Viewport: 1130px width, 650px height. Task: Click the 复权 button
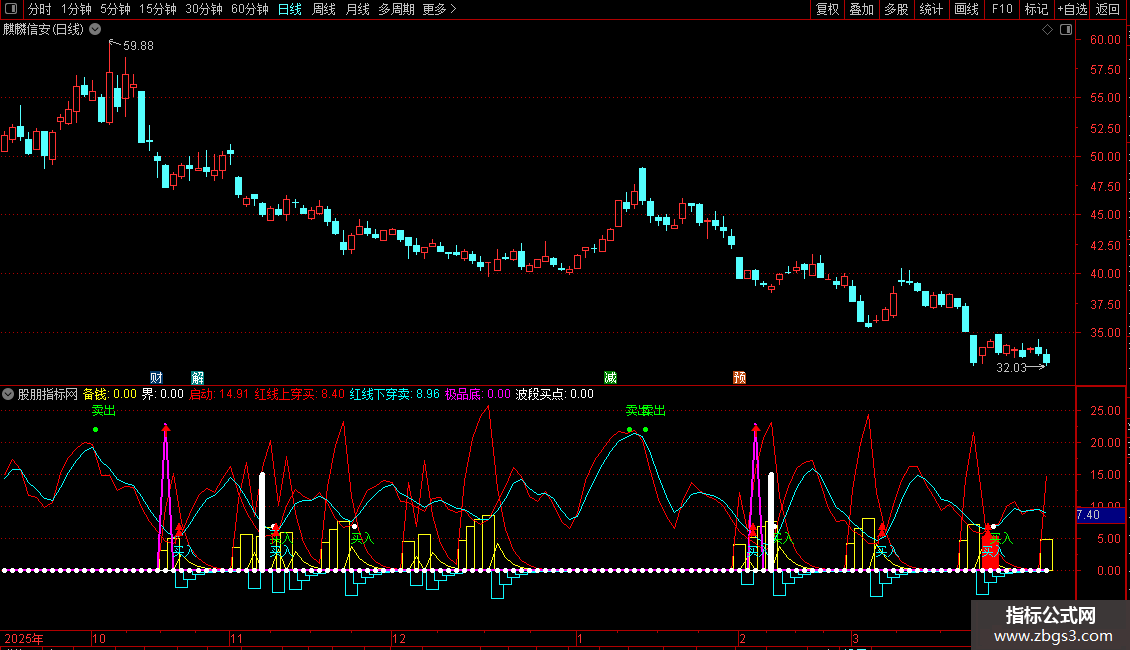827,9
